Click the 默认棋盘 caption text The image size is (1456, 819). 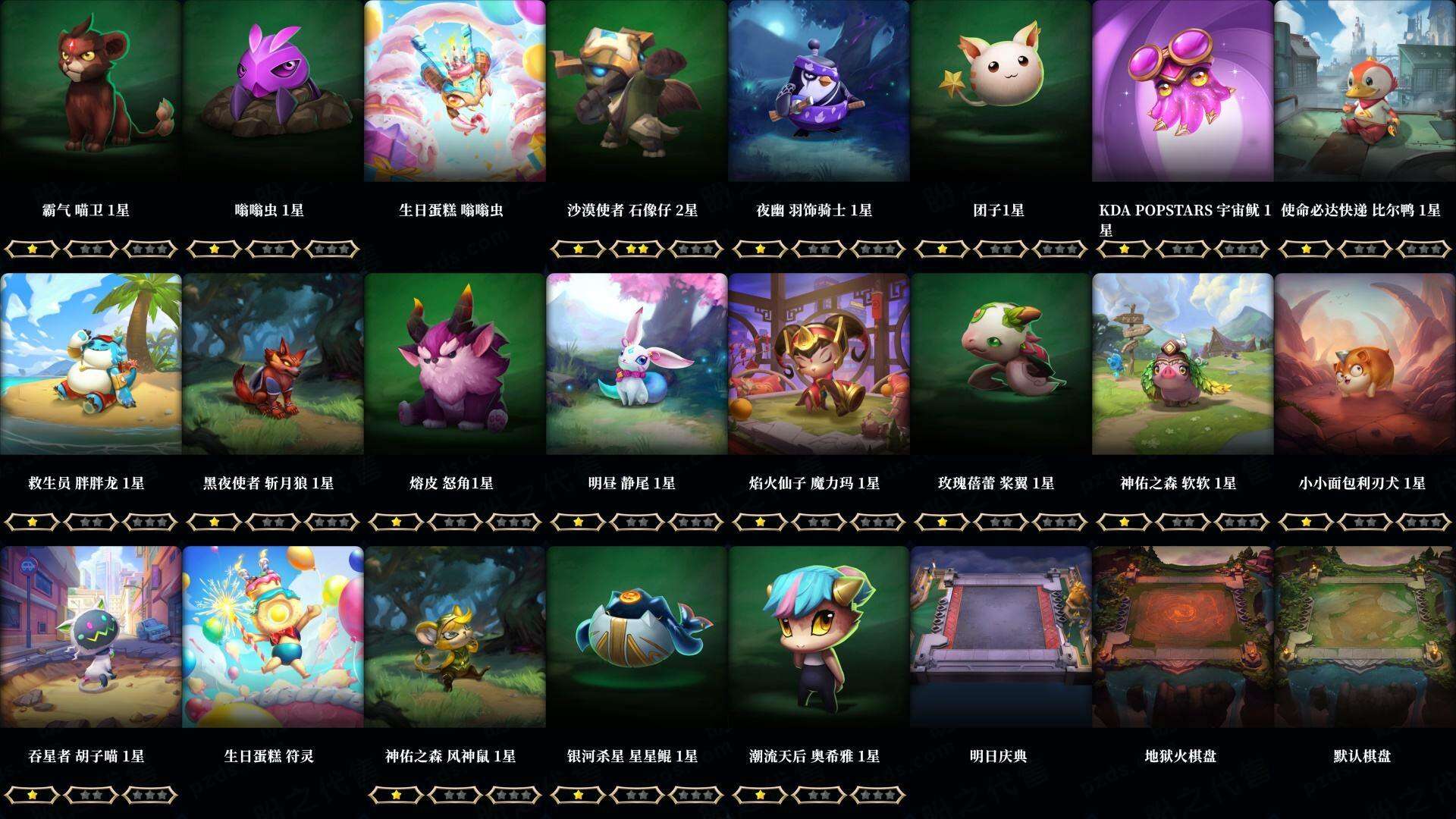click(x=1362, y=756)
